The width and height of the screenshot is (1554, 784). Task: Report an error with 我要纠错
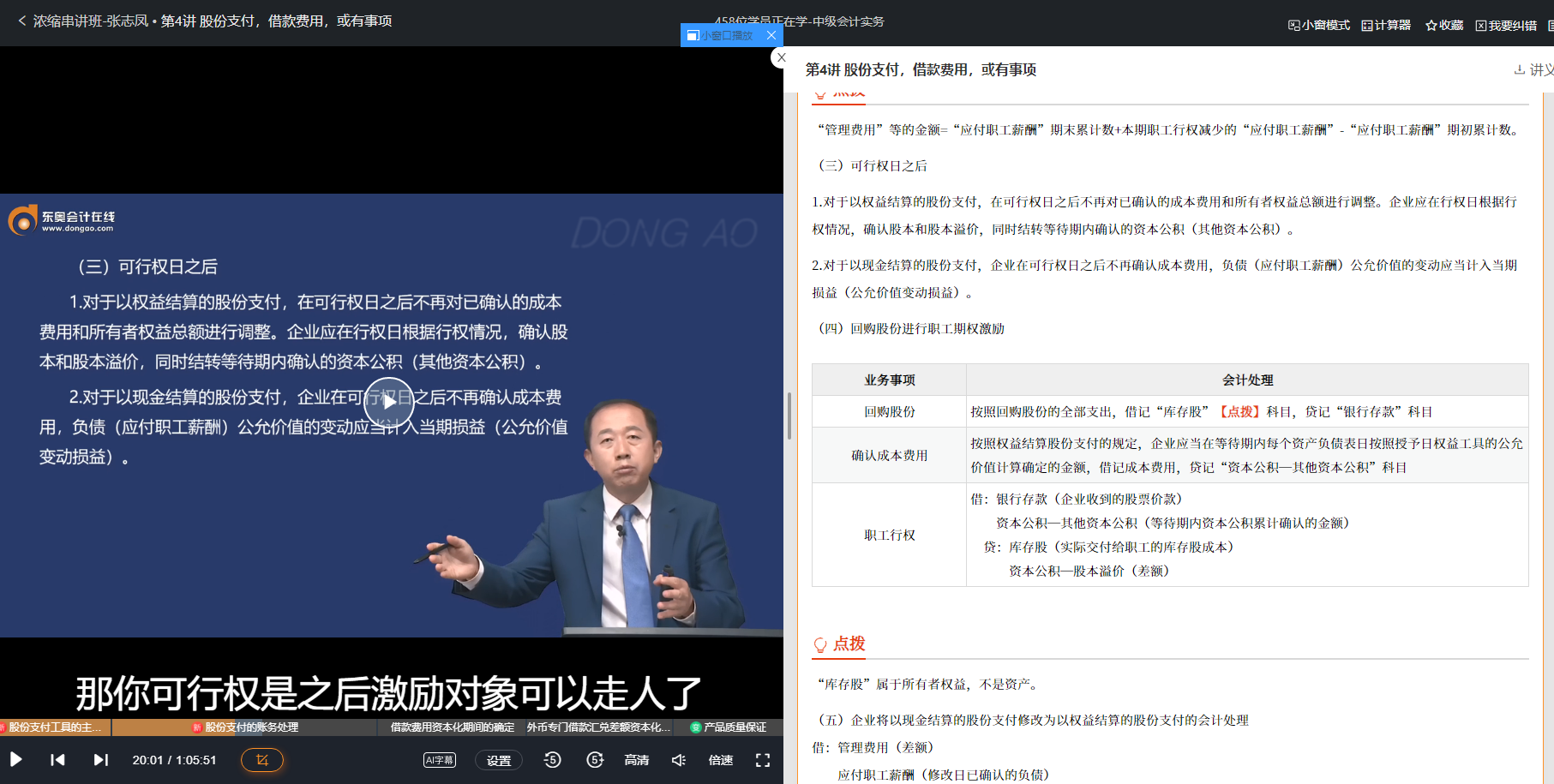(1504, 25)
